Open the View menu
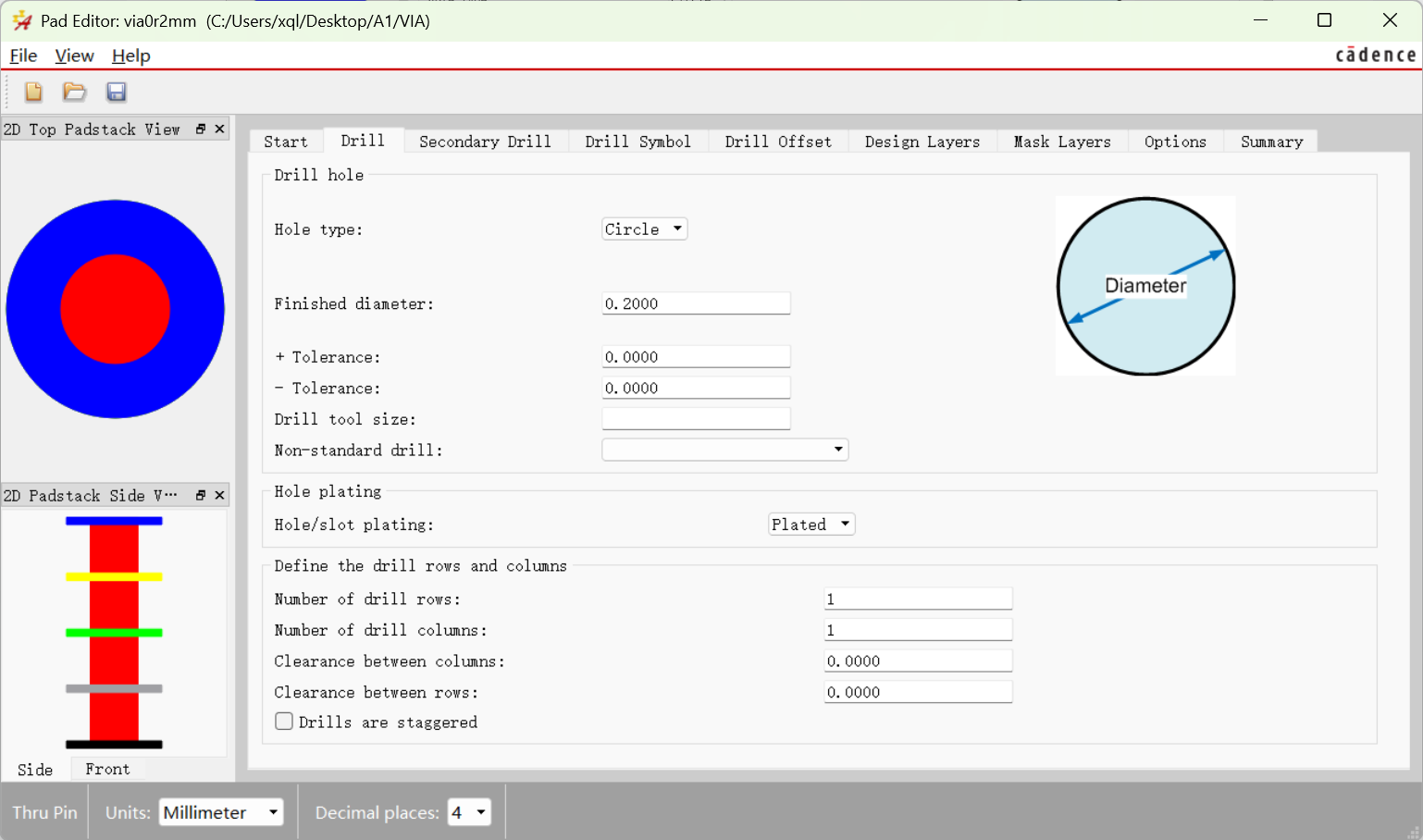 (74, 56)
